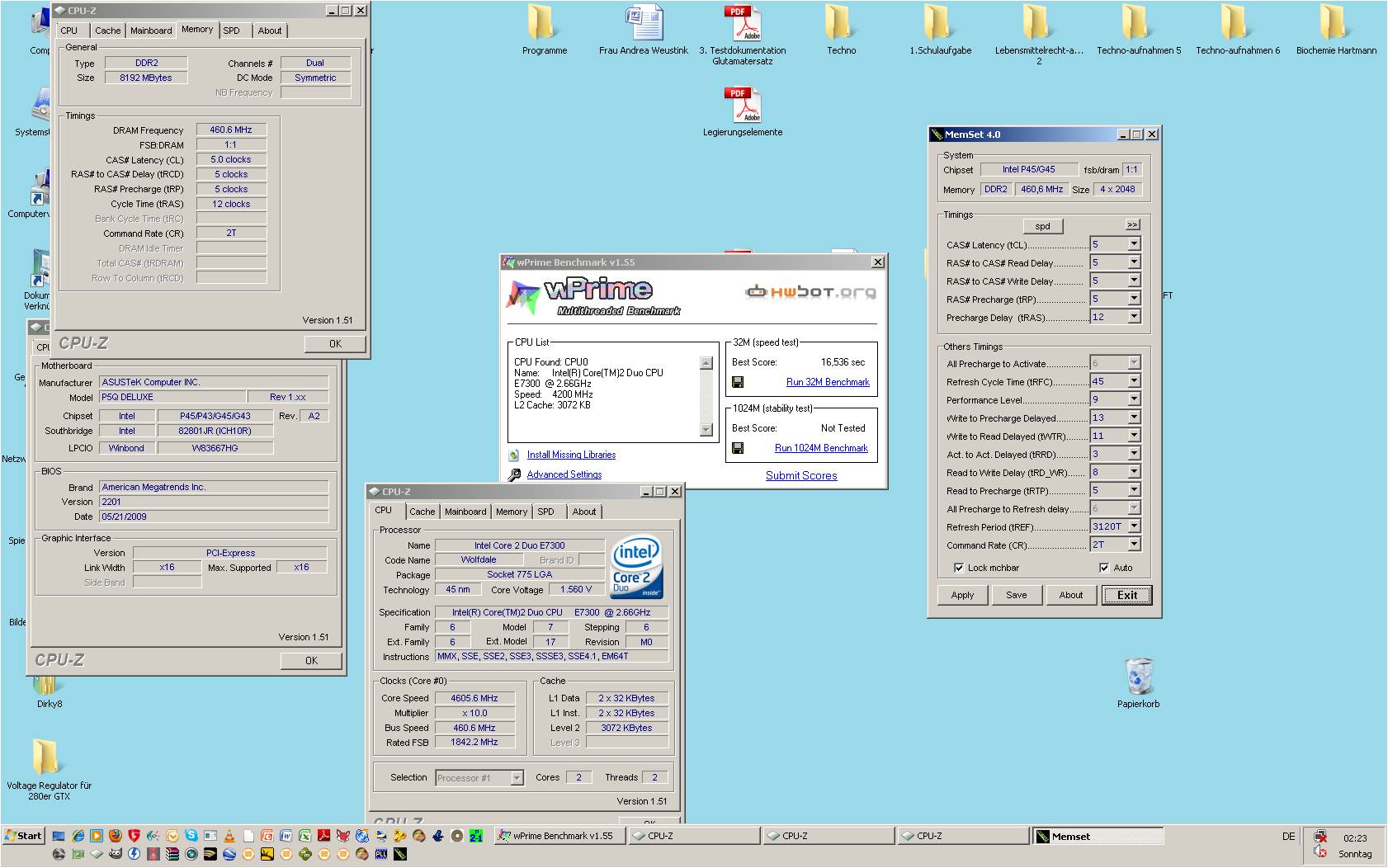Image resolution: width=1388 pixels, height=868 pixels.
Task: Open the Refresh Cycle Time (tRFC) dropdown
Action: 1134,381
